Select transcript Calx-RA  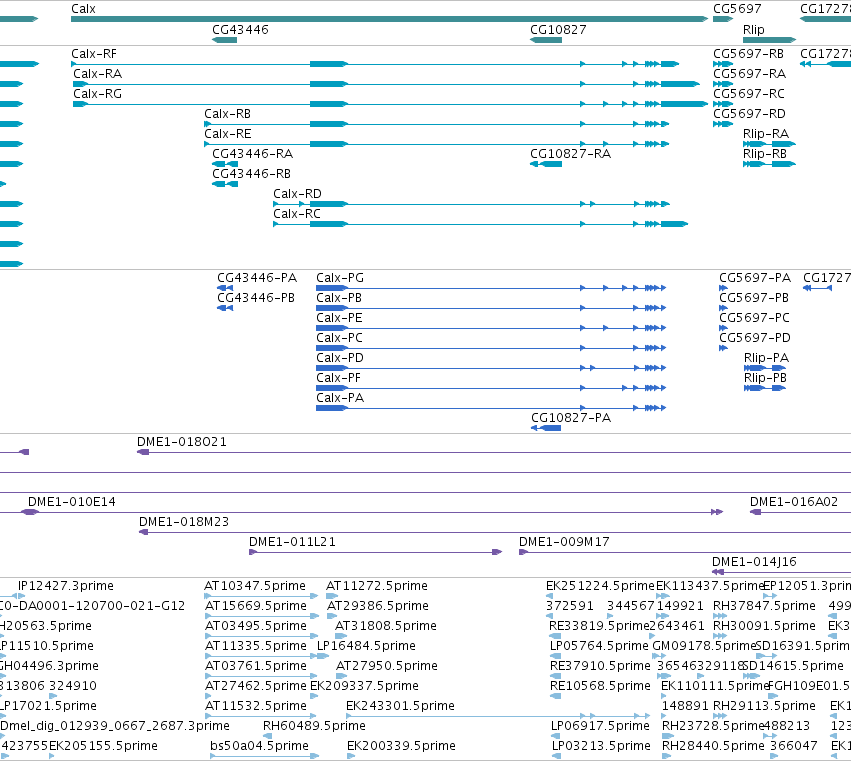tap(97, 74)
